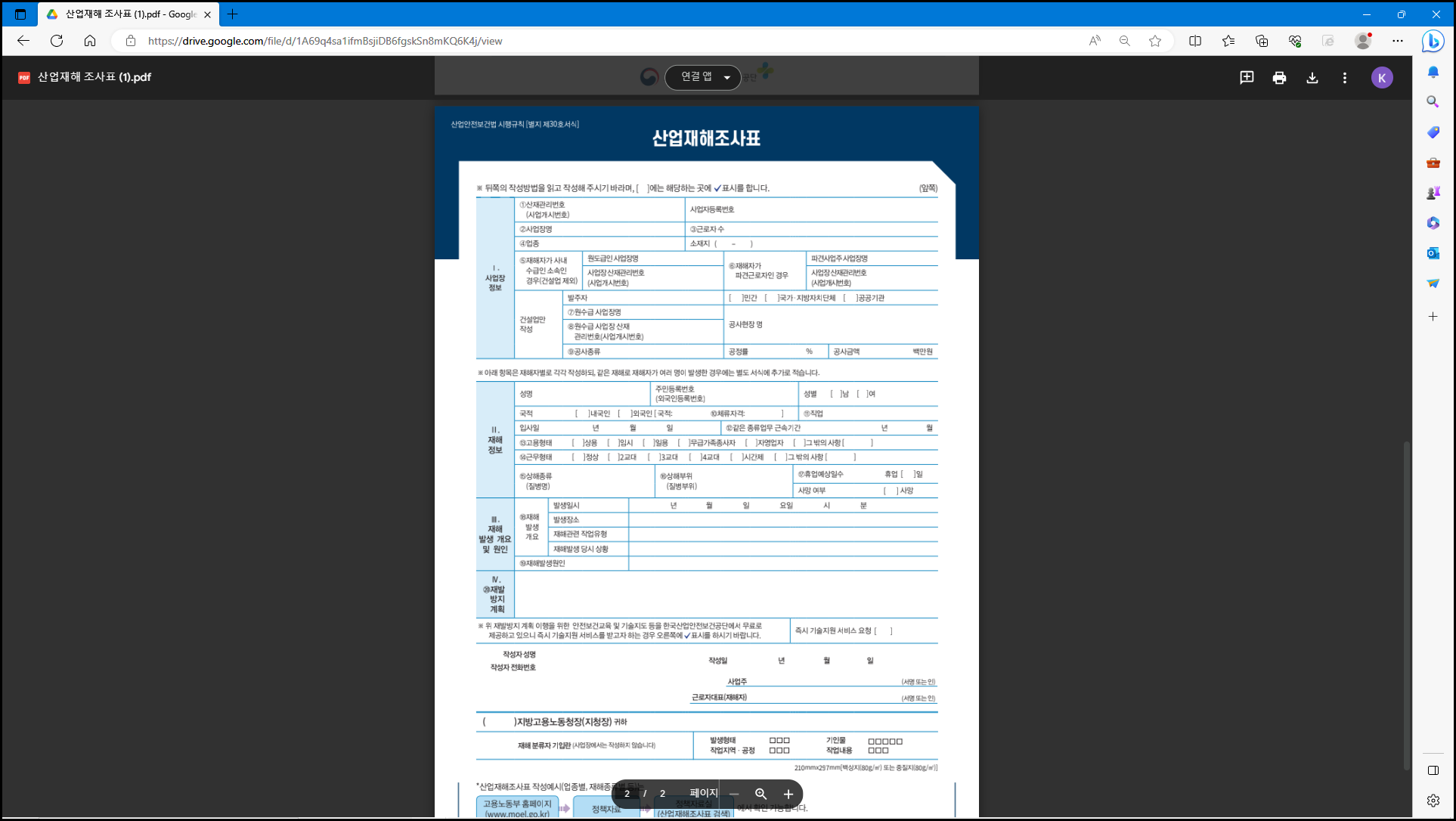
Task: Add a new app to the sidebar
Action: 1433,317
